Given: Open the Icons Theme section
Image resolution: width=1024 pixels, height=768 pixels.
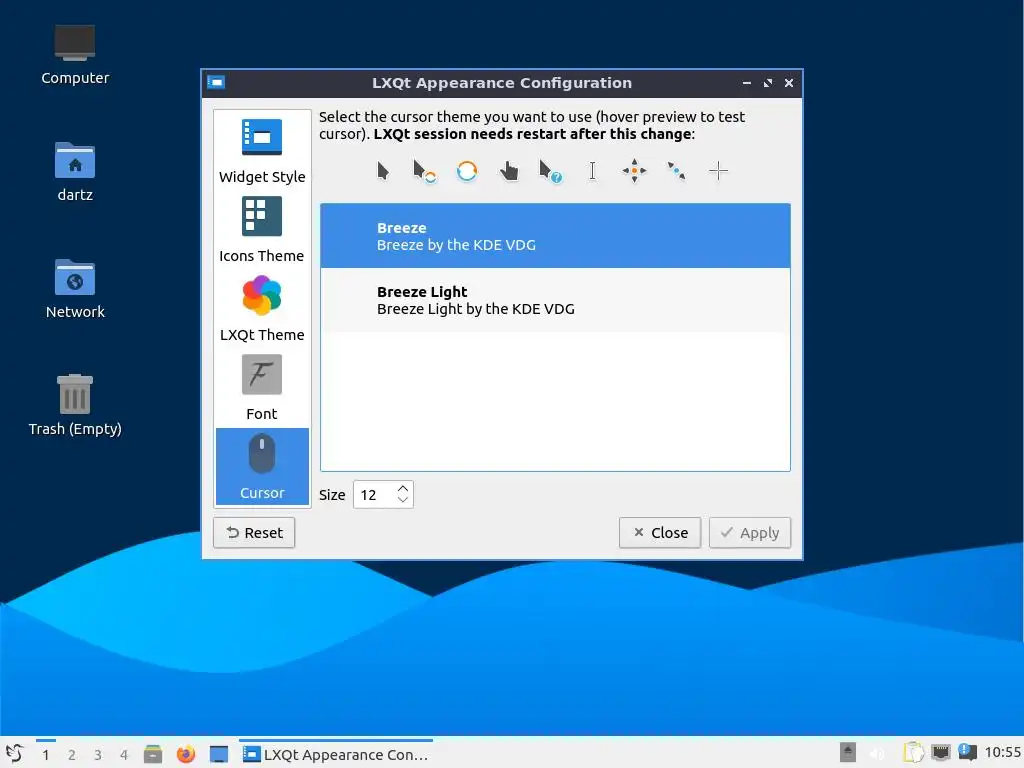Looking at the screenshot, I should coord(262,230).
